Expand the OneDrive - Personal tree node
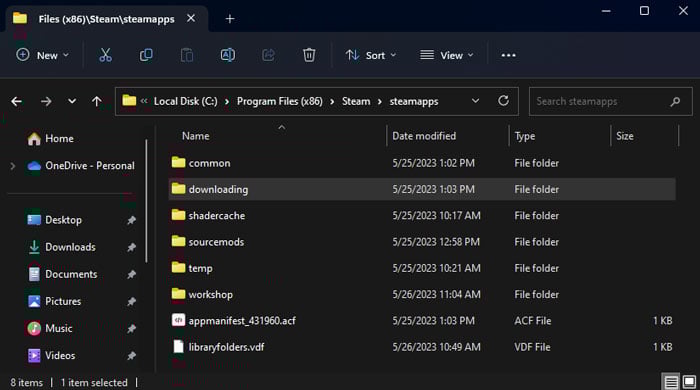Viewport: 700px width, 390px height. (x=13, y=166)
